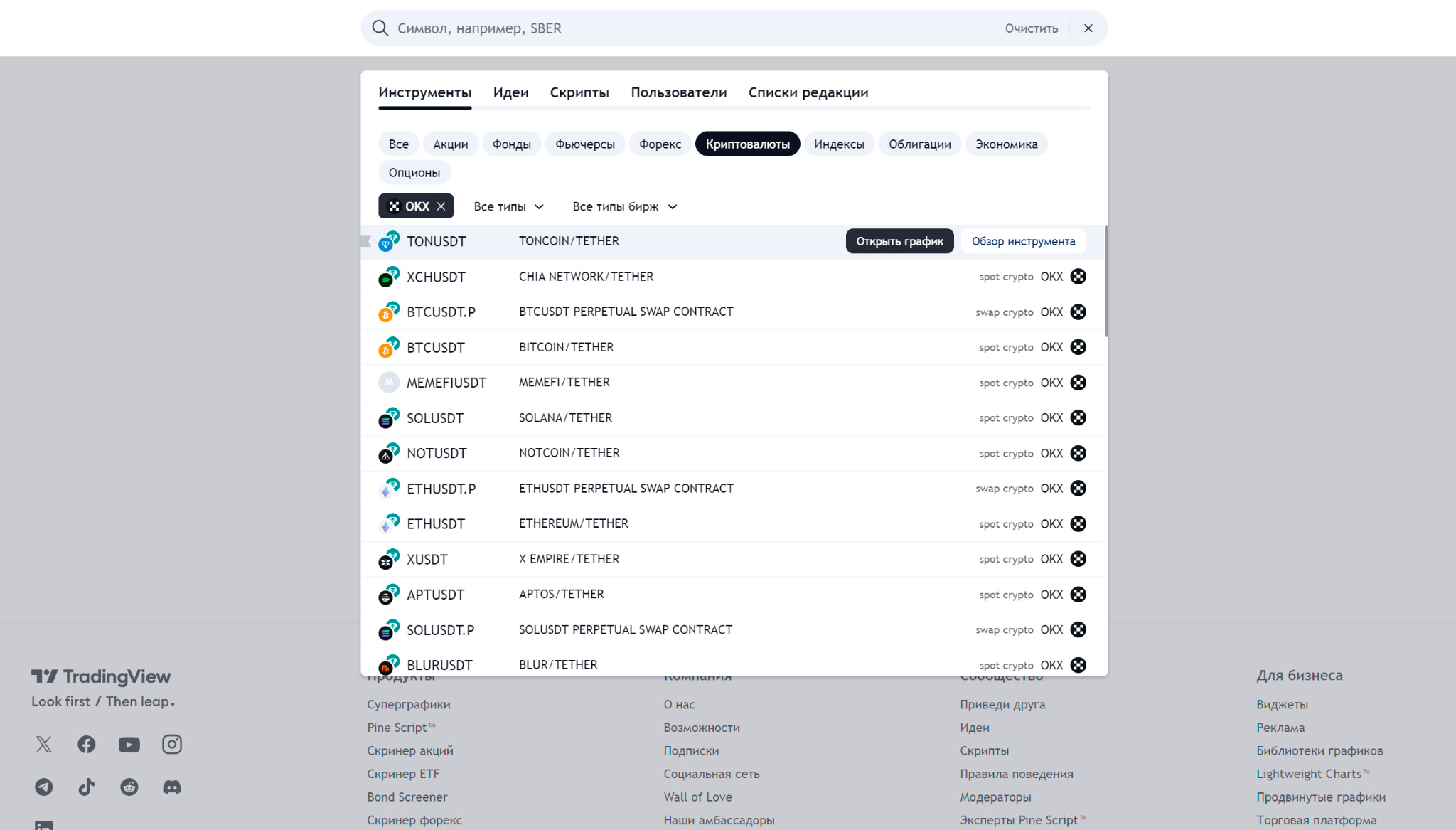Screen dimensions: 1456x830
Task: Open TradingView Reddit community
Action: coord(129,787)
